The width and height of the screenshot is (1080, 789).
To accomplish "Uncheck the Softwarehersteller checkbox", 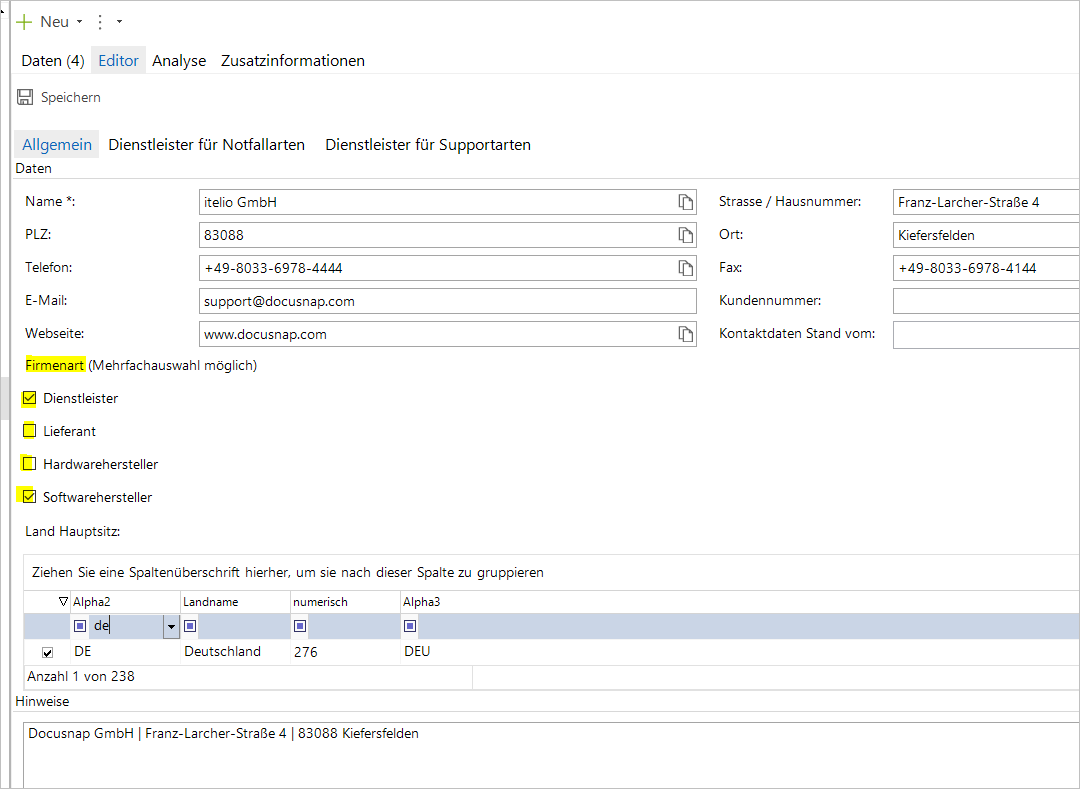I will tap(29, 496).
